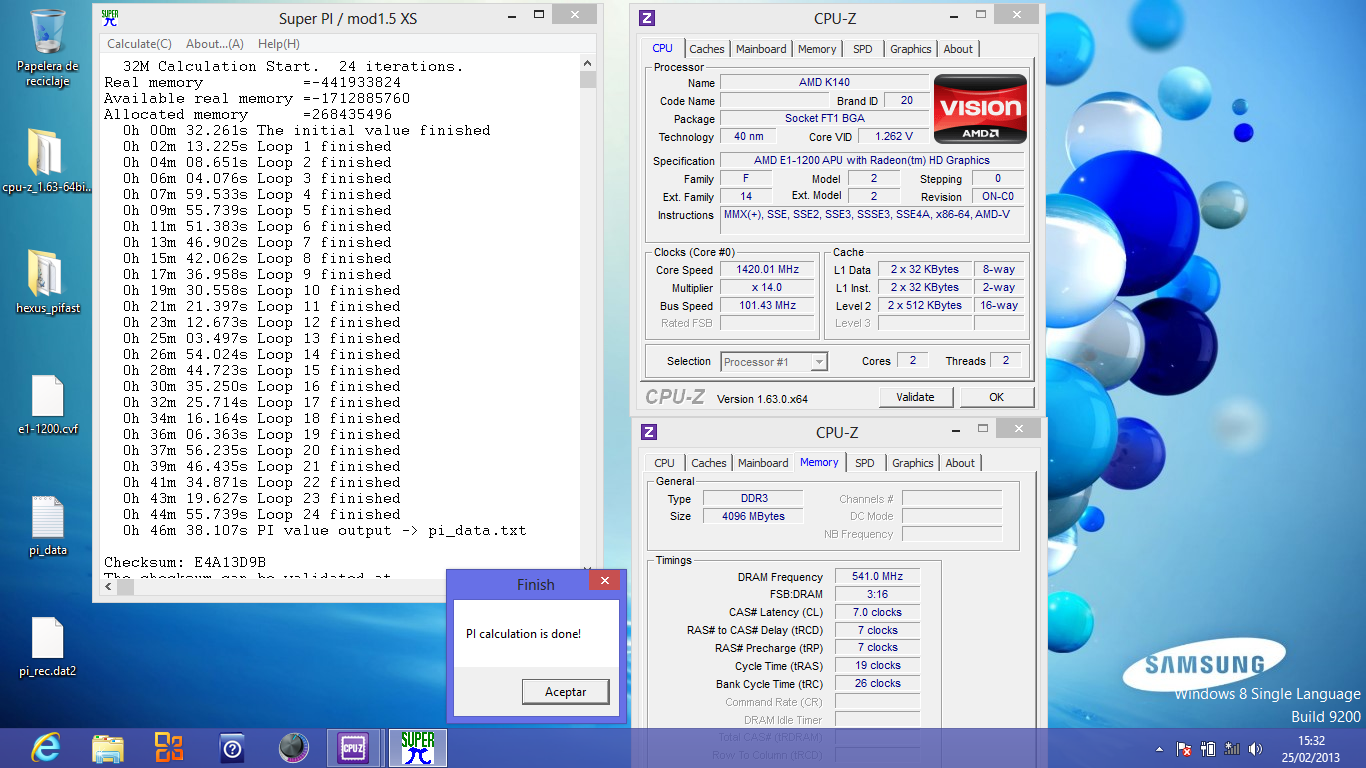Click the processor Name field AMD K140

[x=825, y=82]
